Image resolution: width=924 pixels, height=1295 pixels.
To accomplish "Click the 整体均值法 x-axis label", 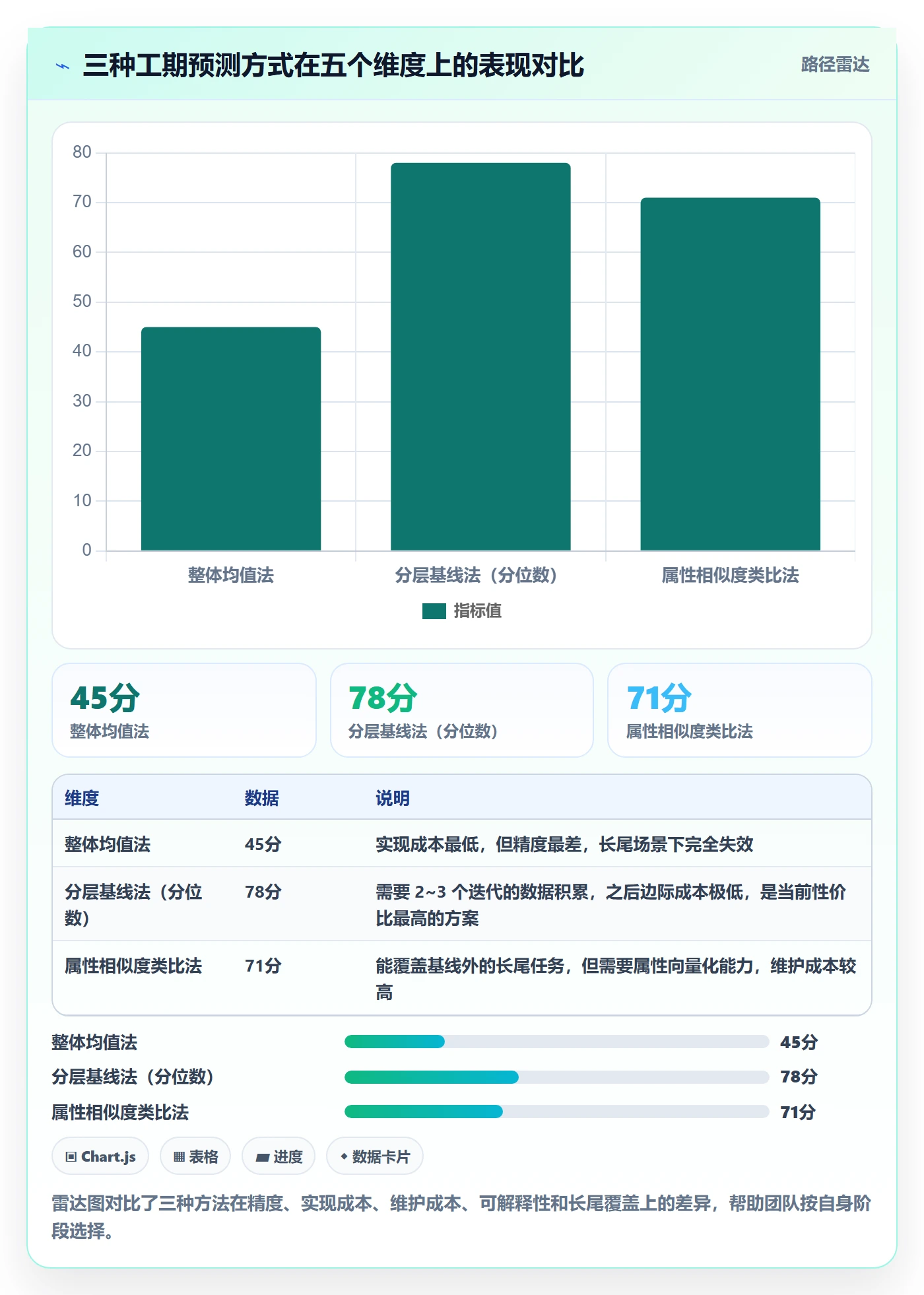I will 231,576.
